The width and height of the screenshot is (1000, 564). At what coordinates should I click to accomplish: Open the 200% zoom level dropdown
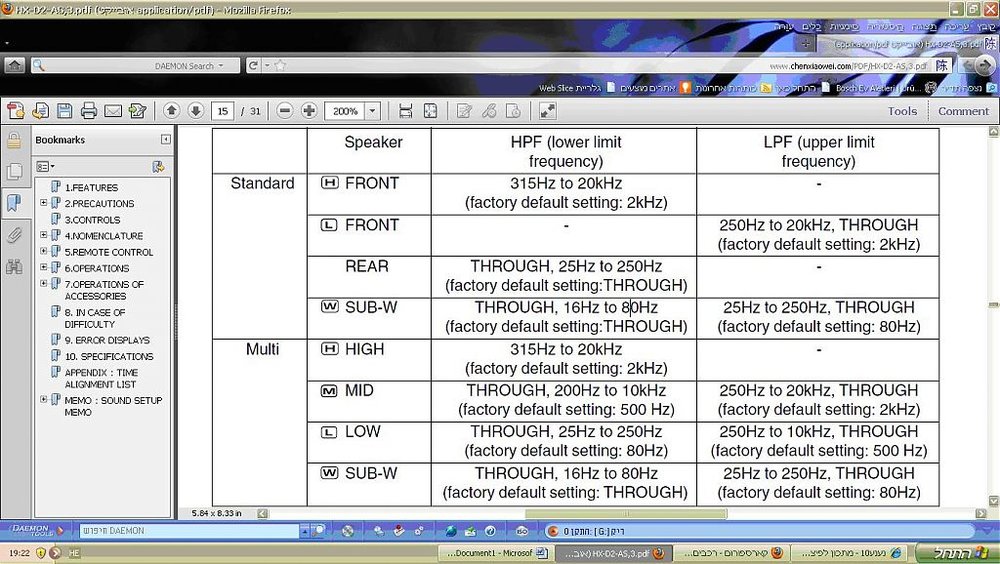[373, 111]
